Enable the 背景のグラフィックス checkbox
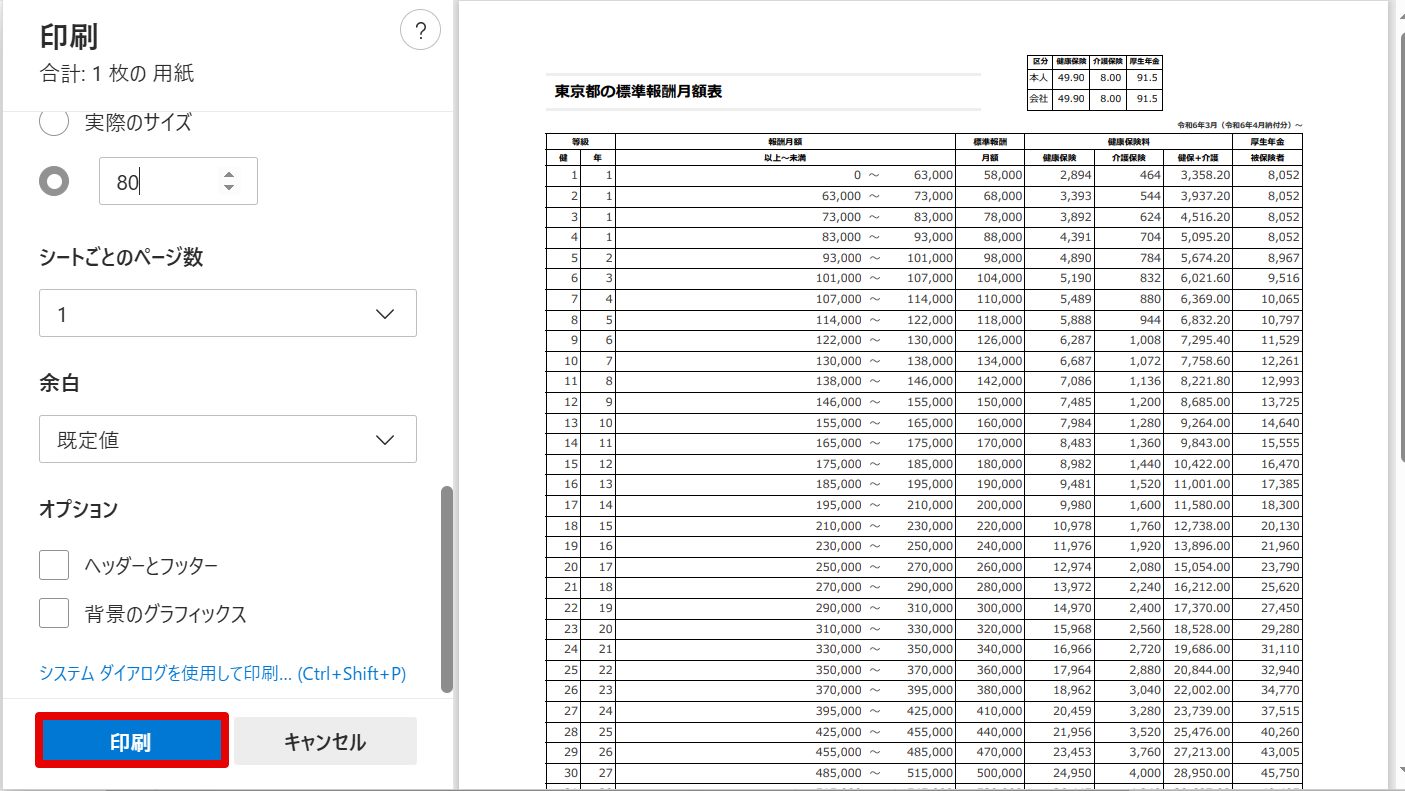This screenshot has height=791, width=1405. pos(54,613)
